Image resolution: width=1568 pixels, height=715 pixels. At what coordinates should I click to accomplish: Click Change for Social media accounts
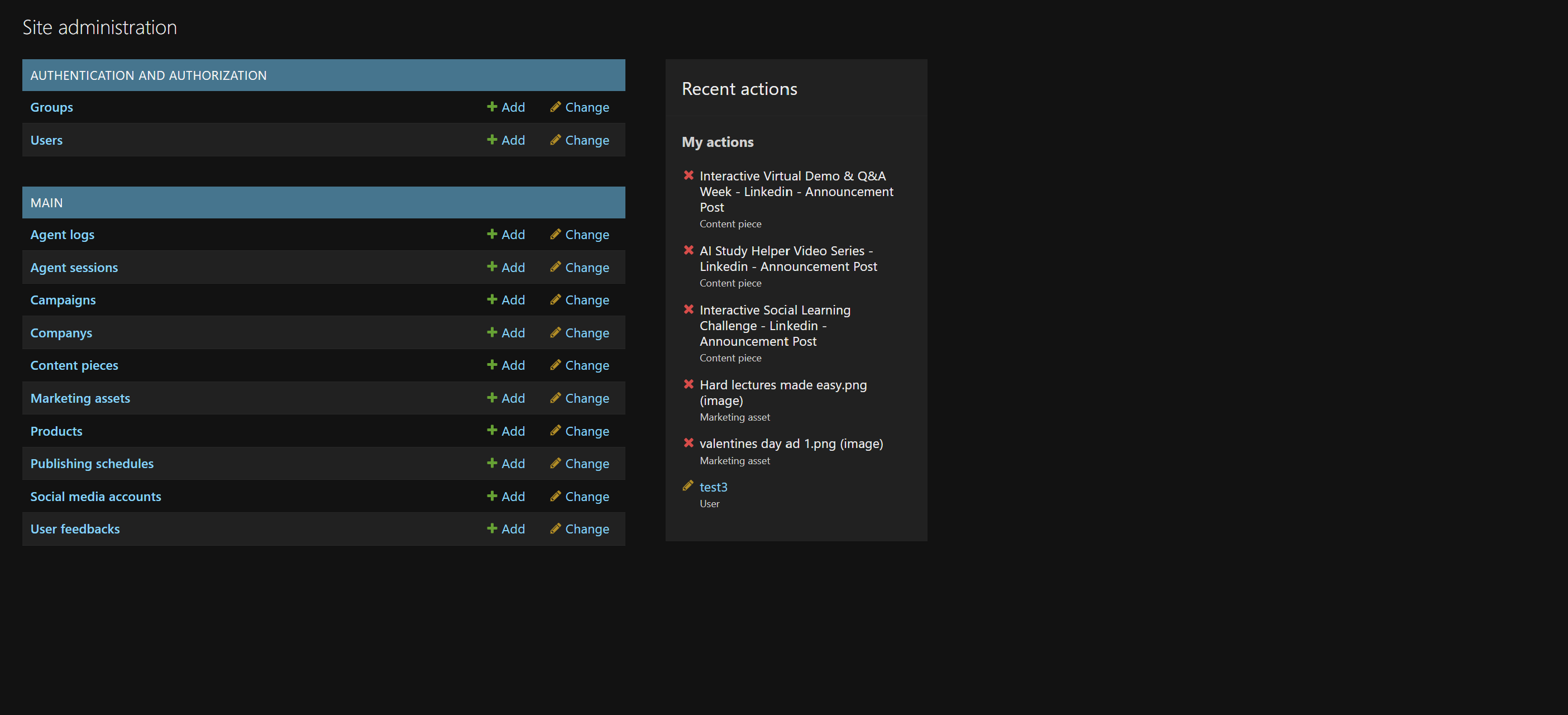click(x=587, y=497)
